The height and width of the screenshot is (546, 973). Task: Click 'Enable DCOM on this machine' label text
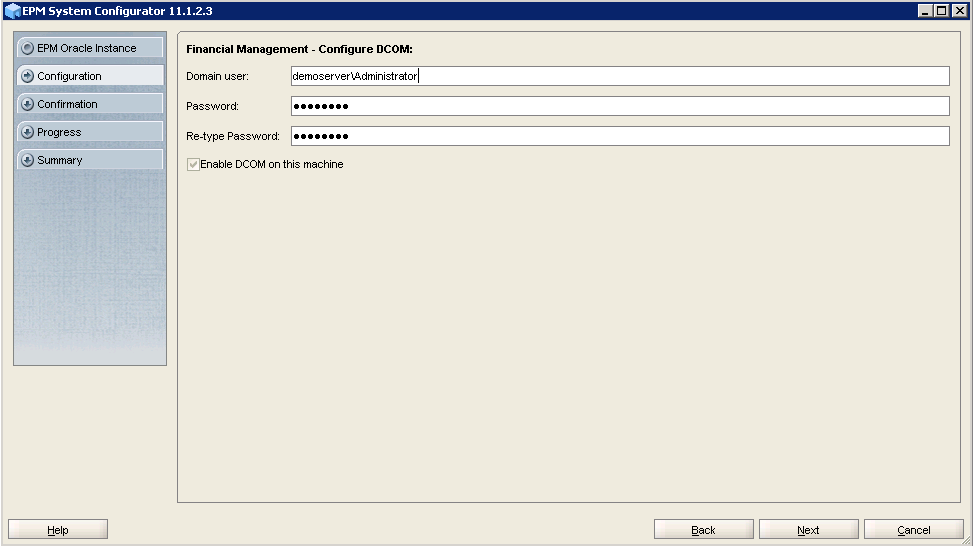coord(271,164)
